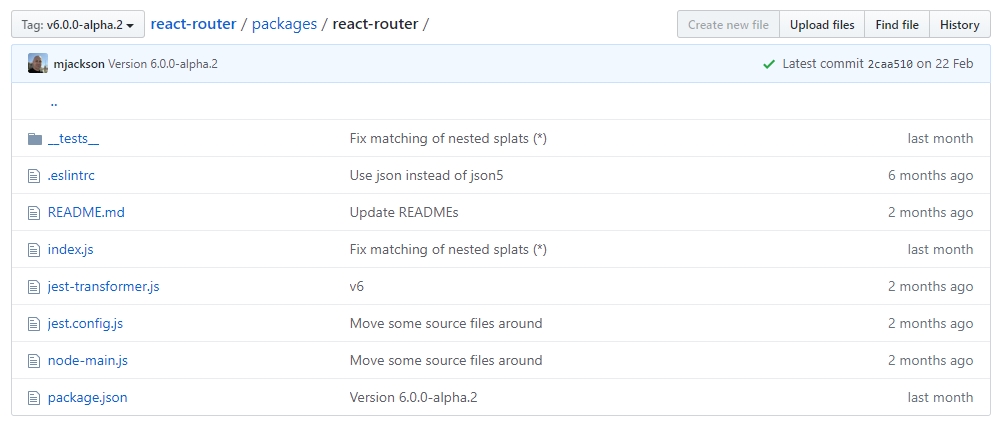Click the .eslintrc file icon
Viewport: 1002px width, 424px height.
(x=34, y=176)
